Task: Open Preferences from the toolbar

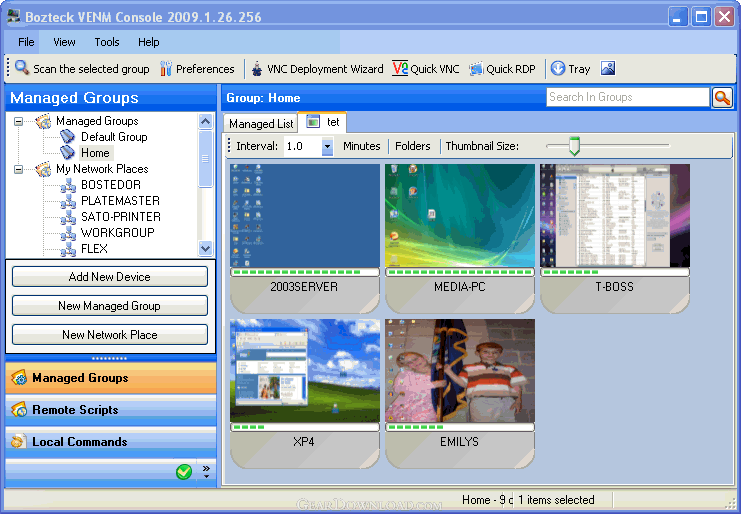Action: pyautogui.click(x=197, y=69)
